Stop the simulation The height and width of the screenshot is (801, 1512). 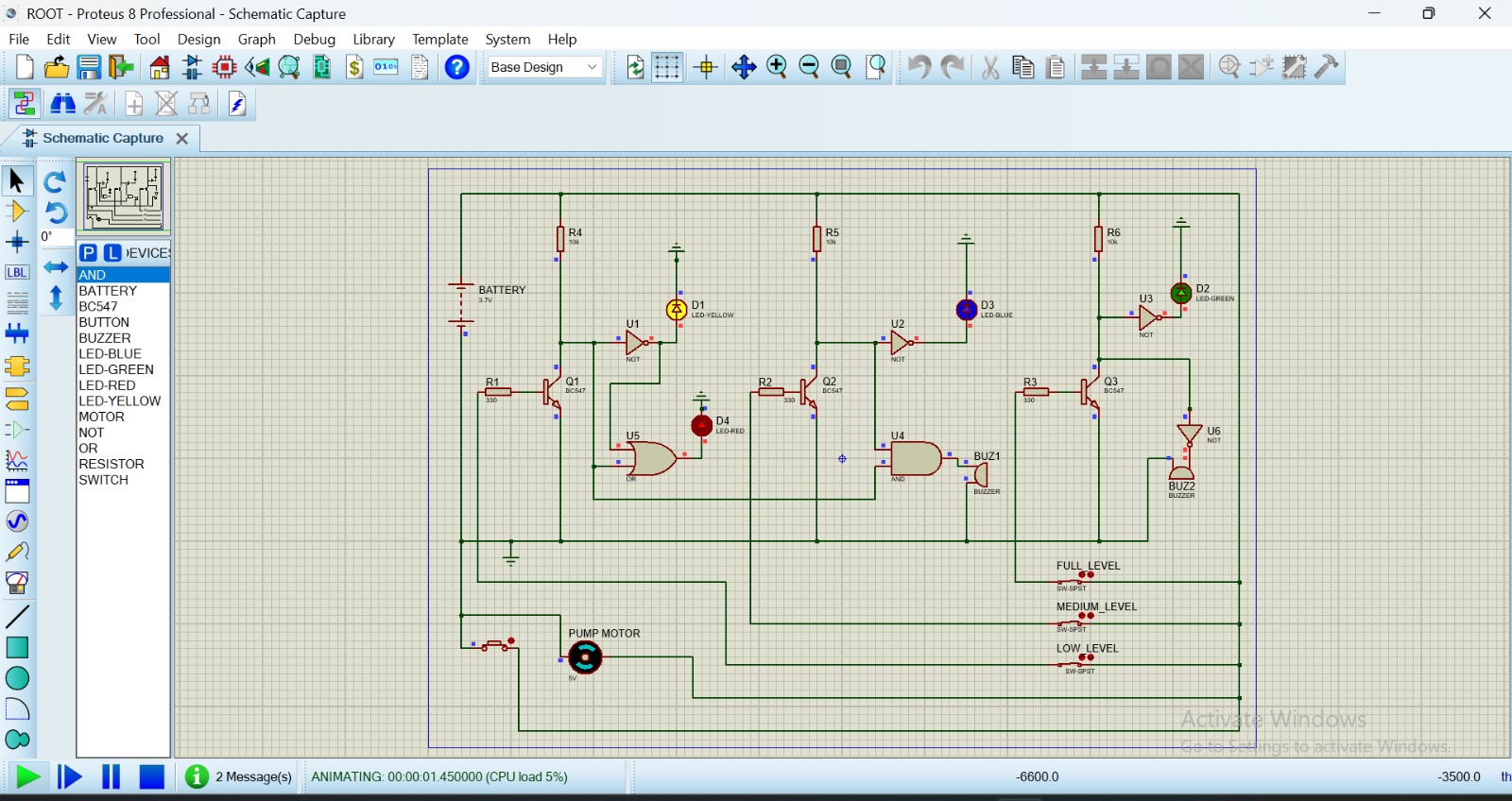[x=152, y=776]
